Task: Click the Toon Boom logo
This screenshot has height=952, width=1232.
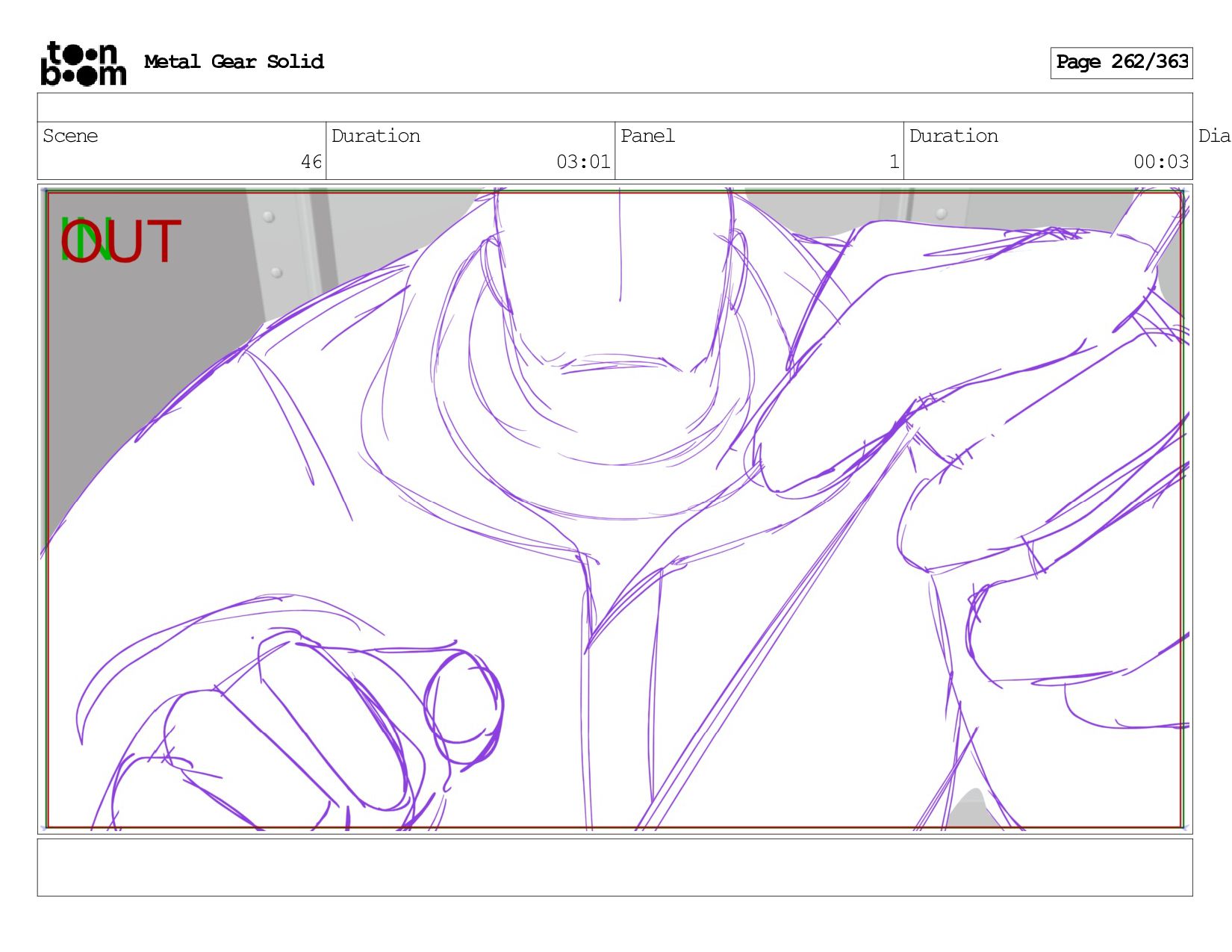Action: click(x=83, y=63)
